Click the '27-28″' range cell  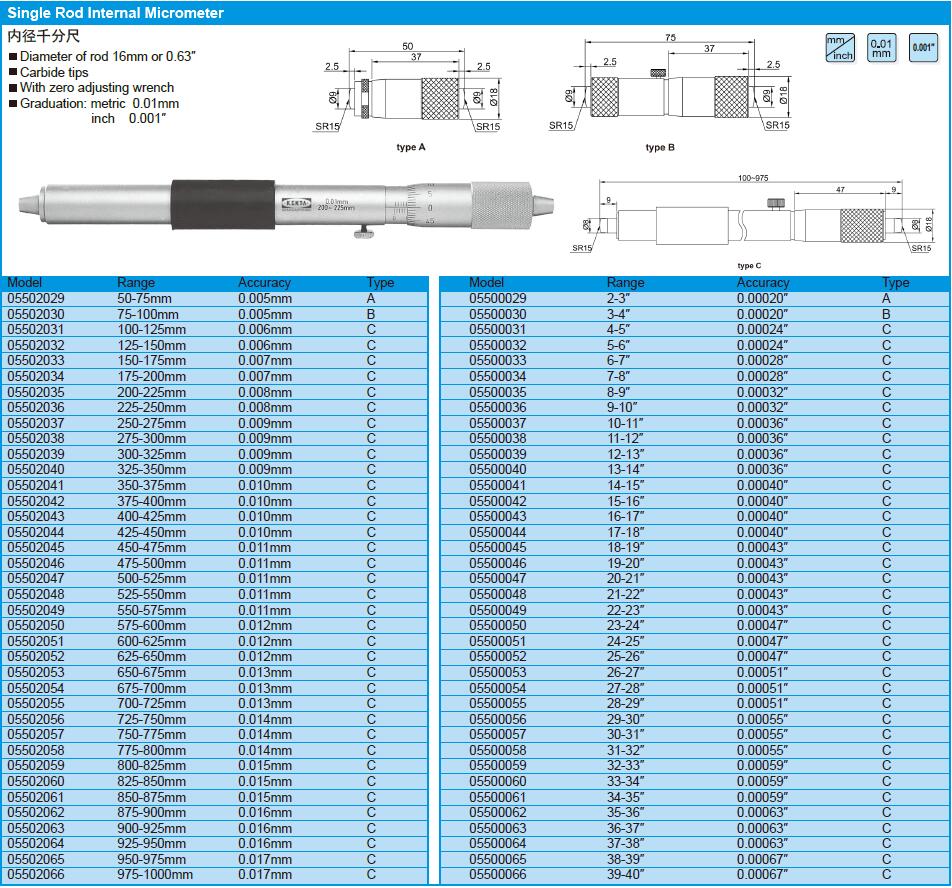(x=625, y=688)
